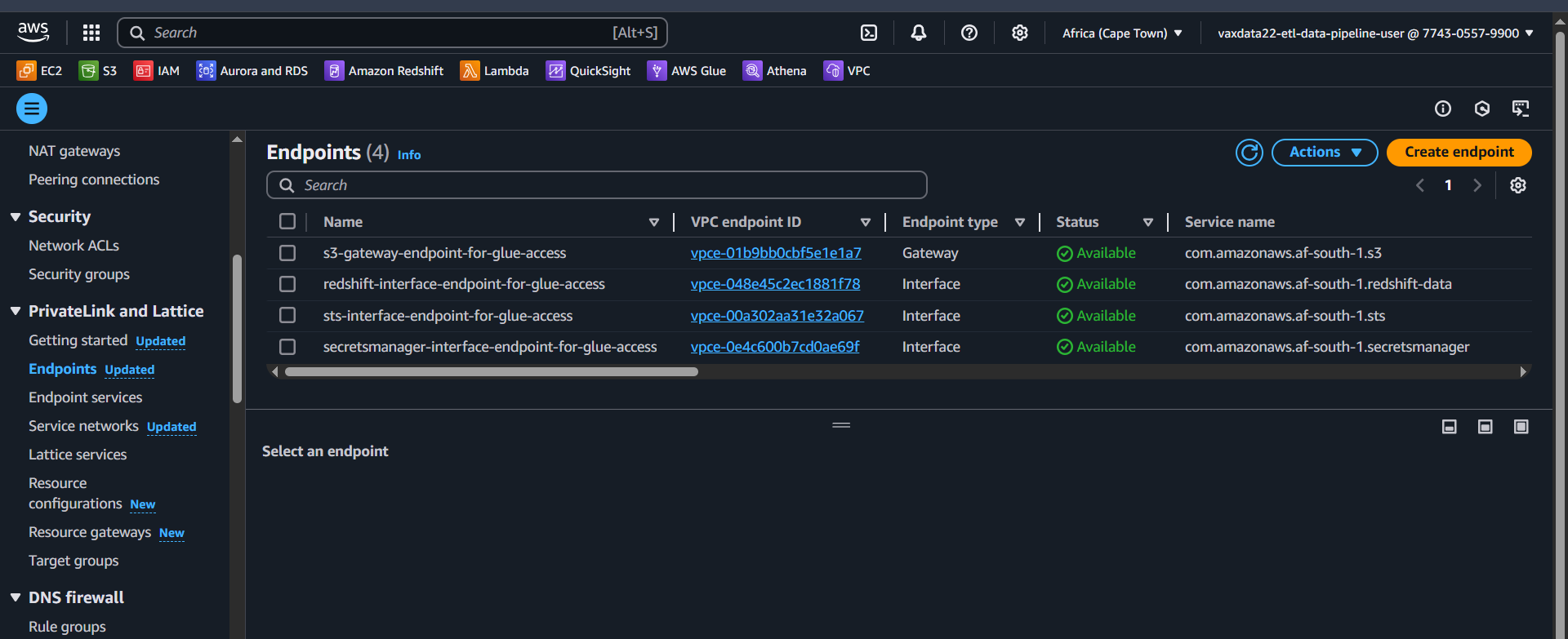The image size is (1568, 639).
Task: Open the account menu vaxdata22-etl-data-pipeline-user
Action: 1375,33
